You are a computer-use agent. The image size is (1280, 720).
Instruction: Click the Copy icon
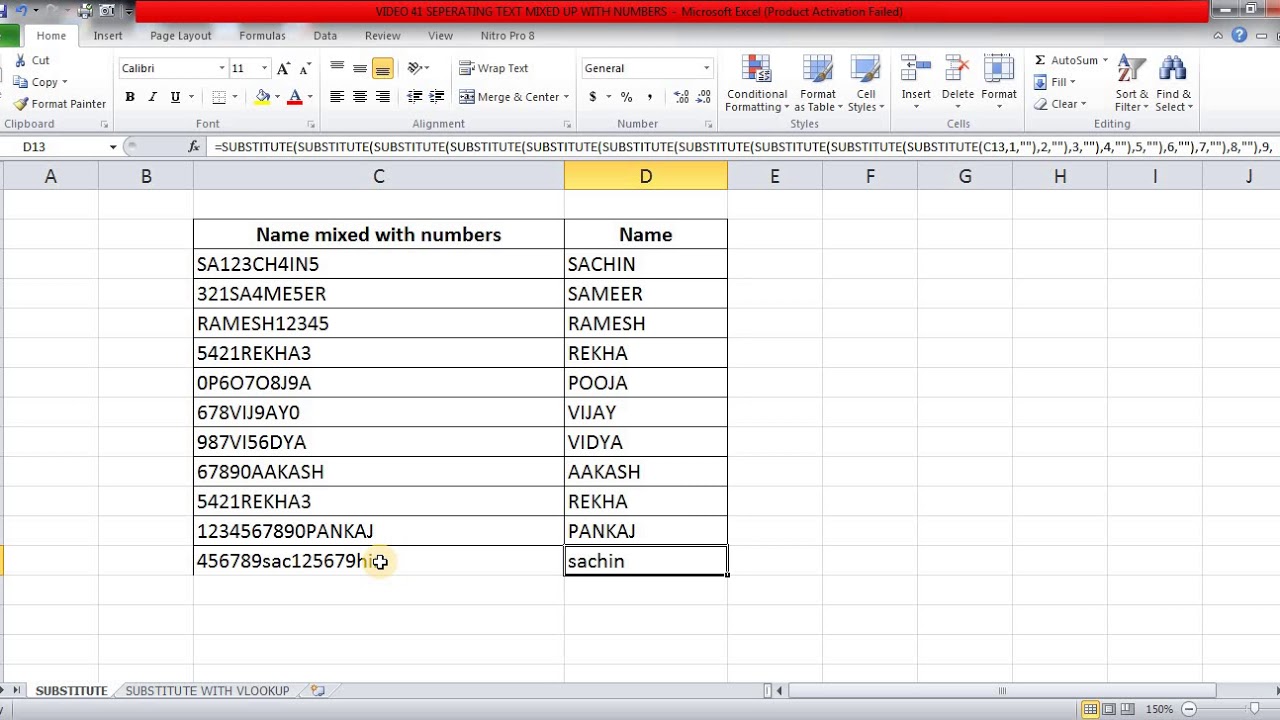point(22,82)
